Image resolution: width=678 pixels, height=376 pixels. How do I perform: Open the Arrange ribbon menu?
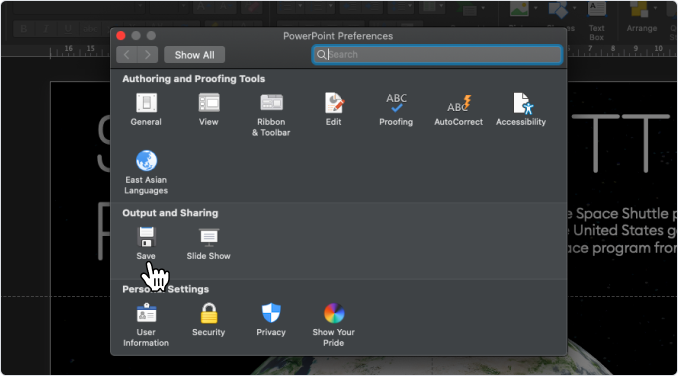tap(642, 18)
